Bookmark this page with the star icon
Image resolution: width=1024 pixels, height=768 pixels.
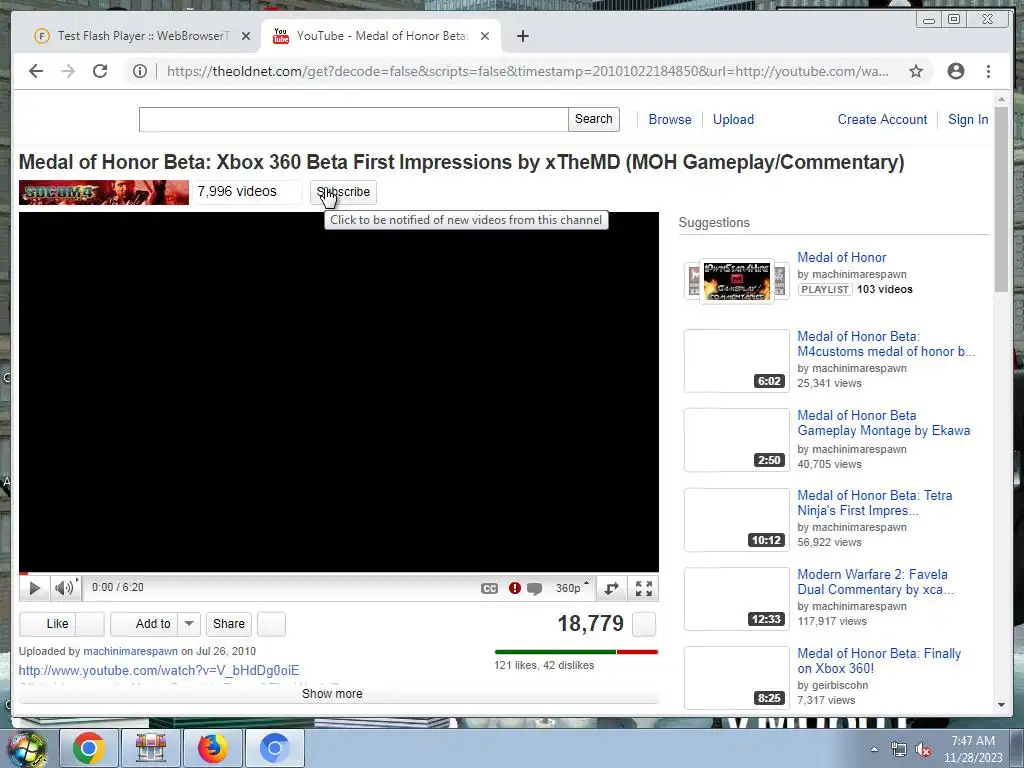(916, 71)
